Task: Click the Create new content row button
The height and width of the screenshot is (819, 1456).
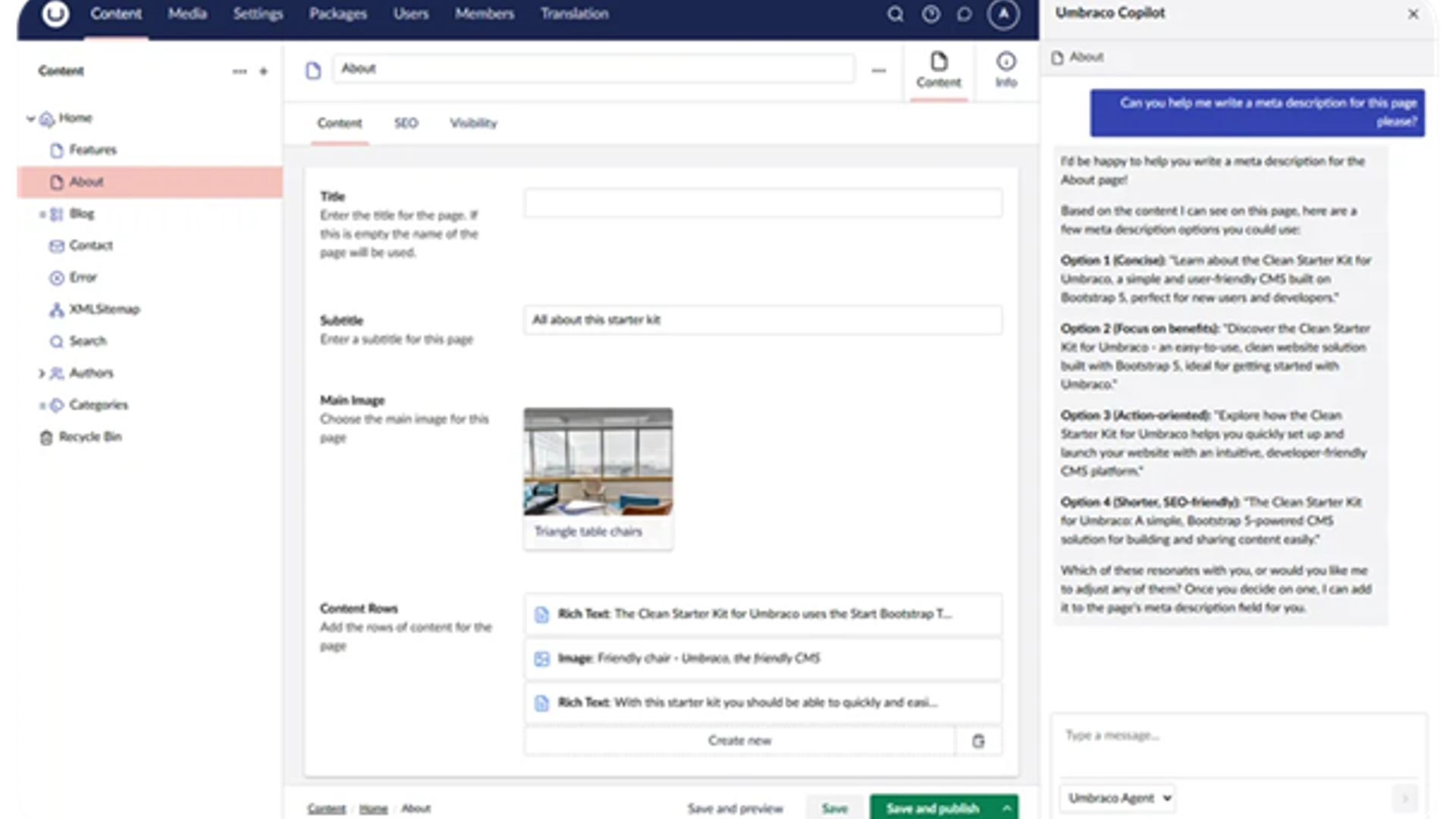Action: [739, 741]
